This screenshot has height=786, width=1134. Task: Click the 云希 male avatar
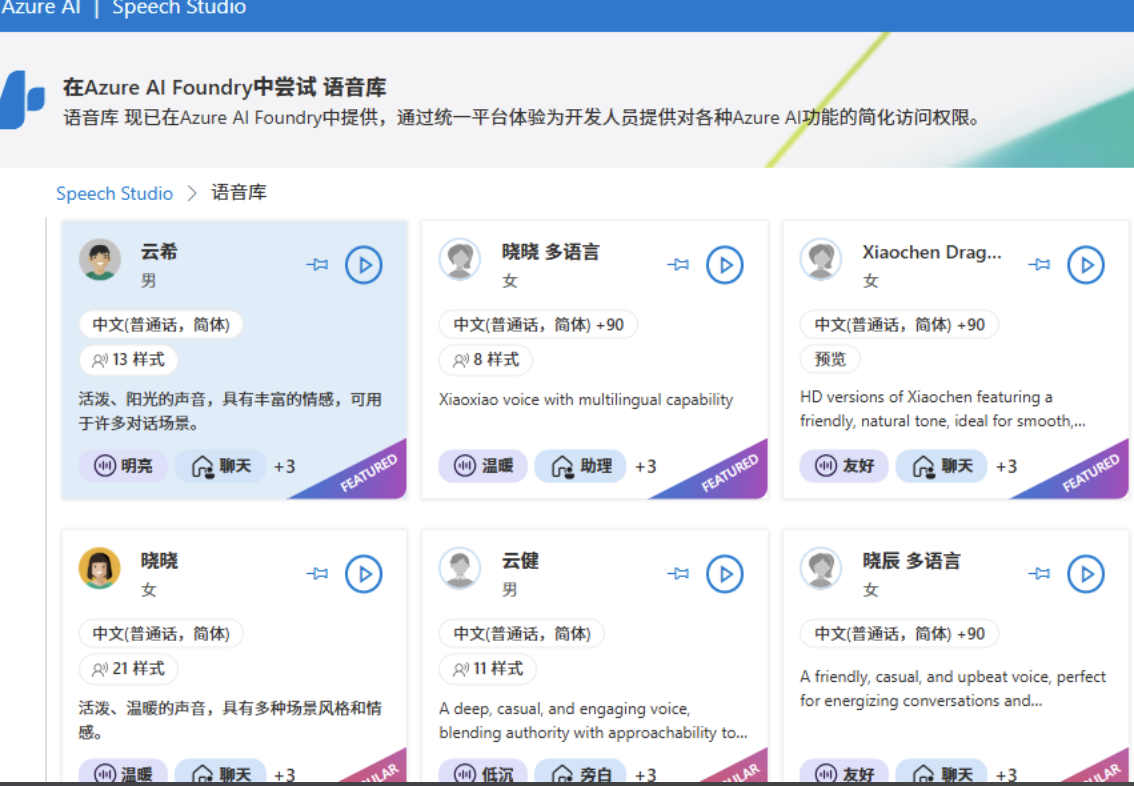100,259
